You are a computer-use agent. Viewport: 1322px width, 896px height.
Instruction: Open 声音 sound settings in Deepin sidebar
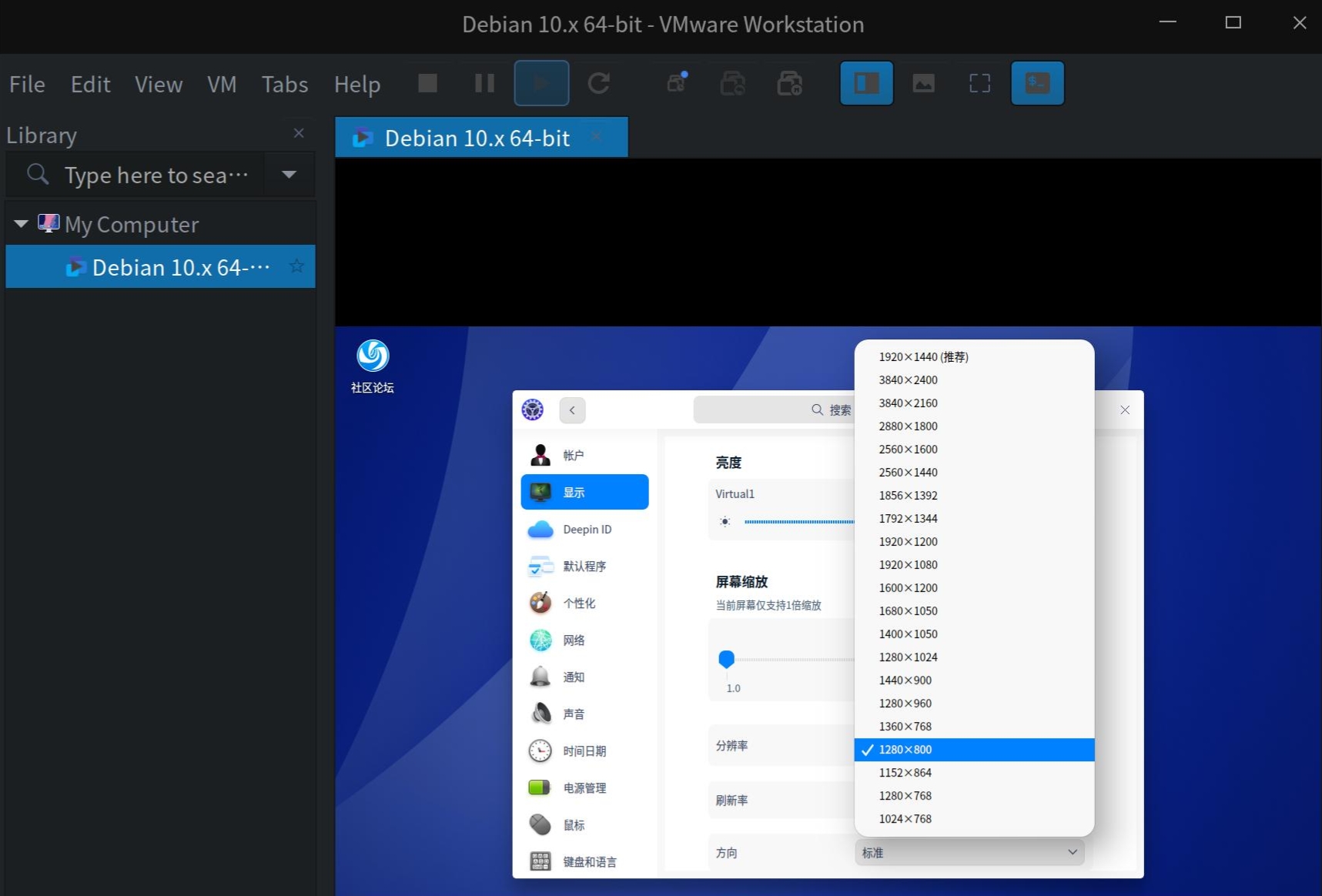(574, 713)
